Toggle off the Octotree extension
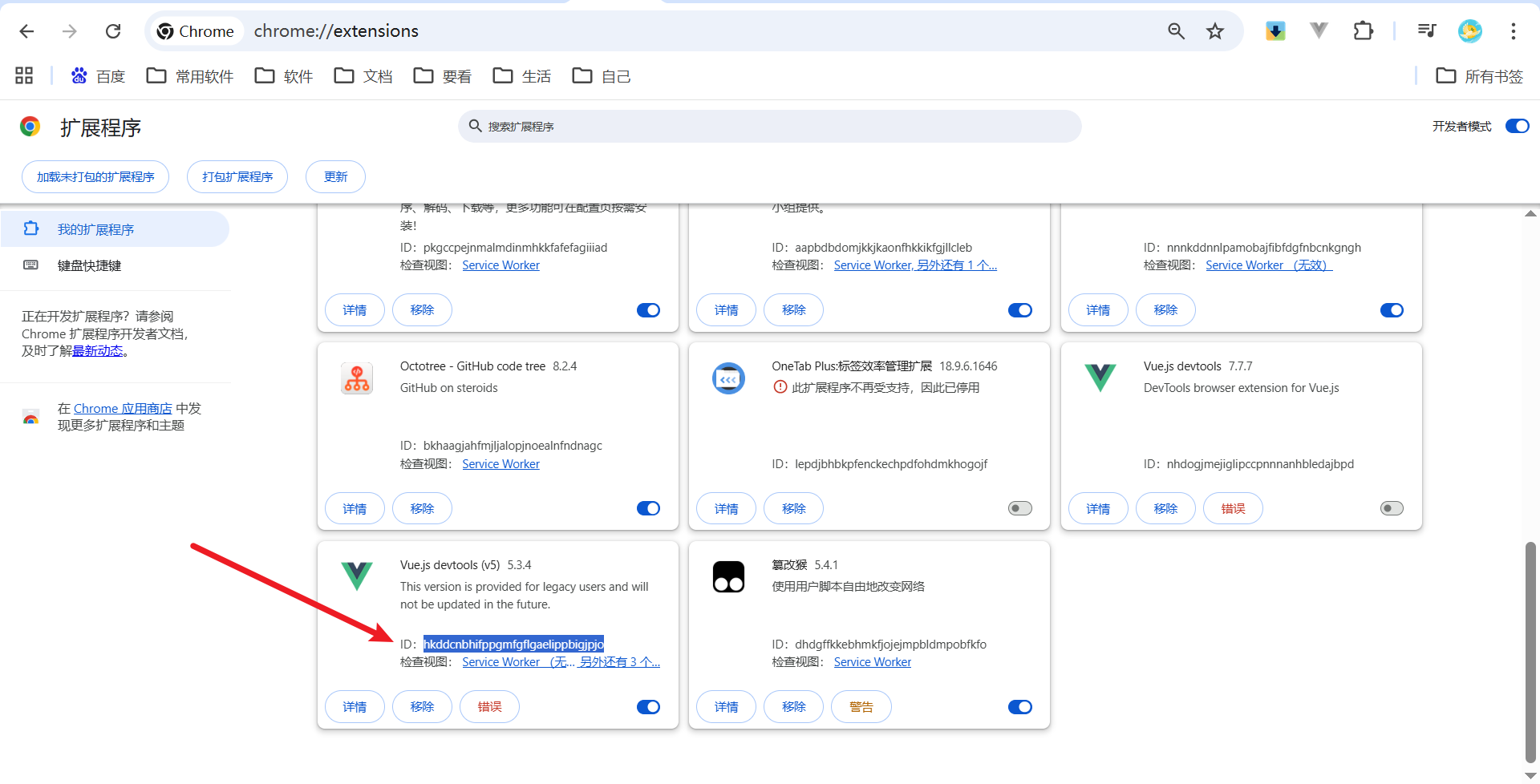The image size is (1540, 784). [648, 508]
